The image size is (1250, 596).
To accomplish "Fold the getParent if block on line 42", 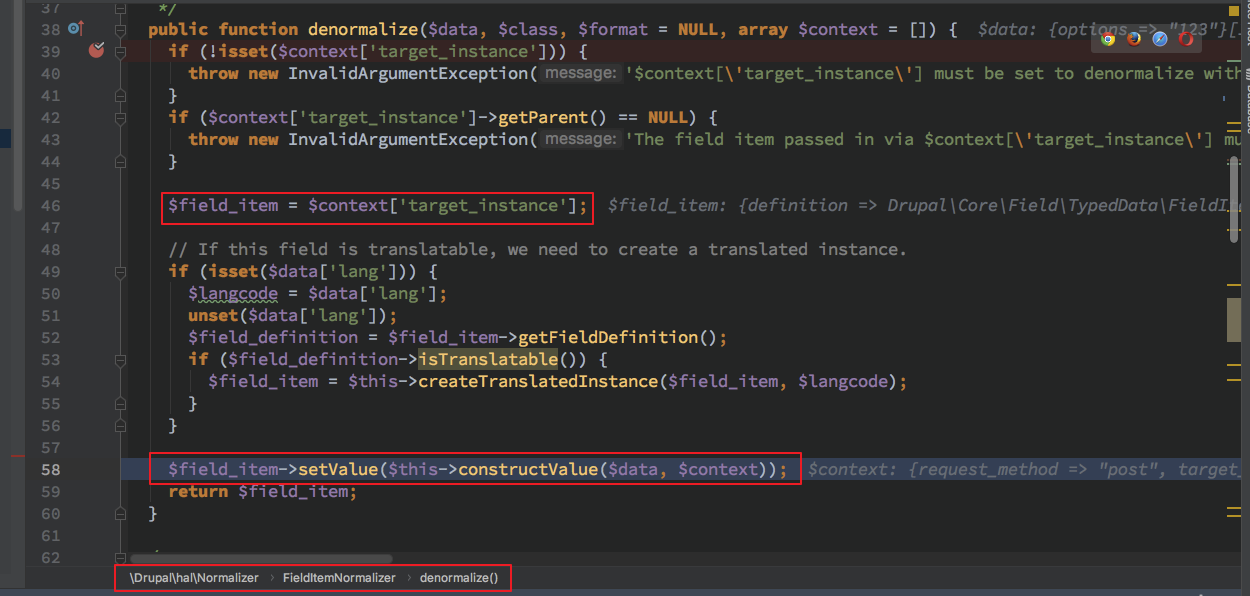I will pyautogui.click(x=121, y=117).
